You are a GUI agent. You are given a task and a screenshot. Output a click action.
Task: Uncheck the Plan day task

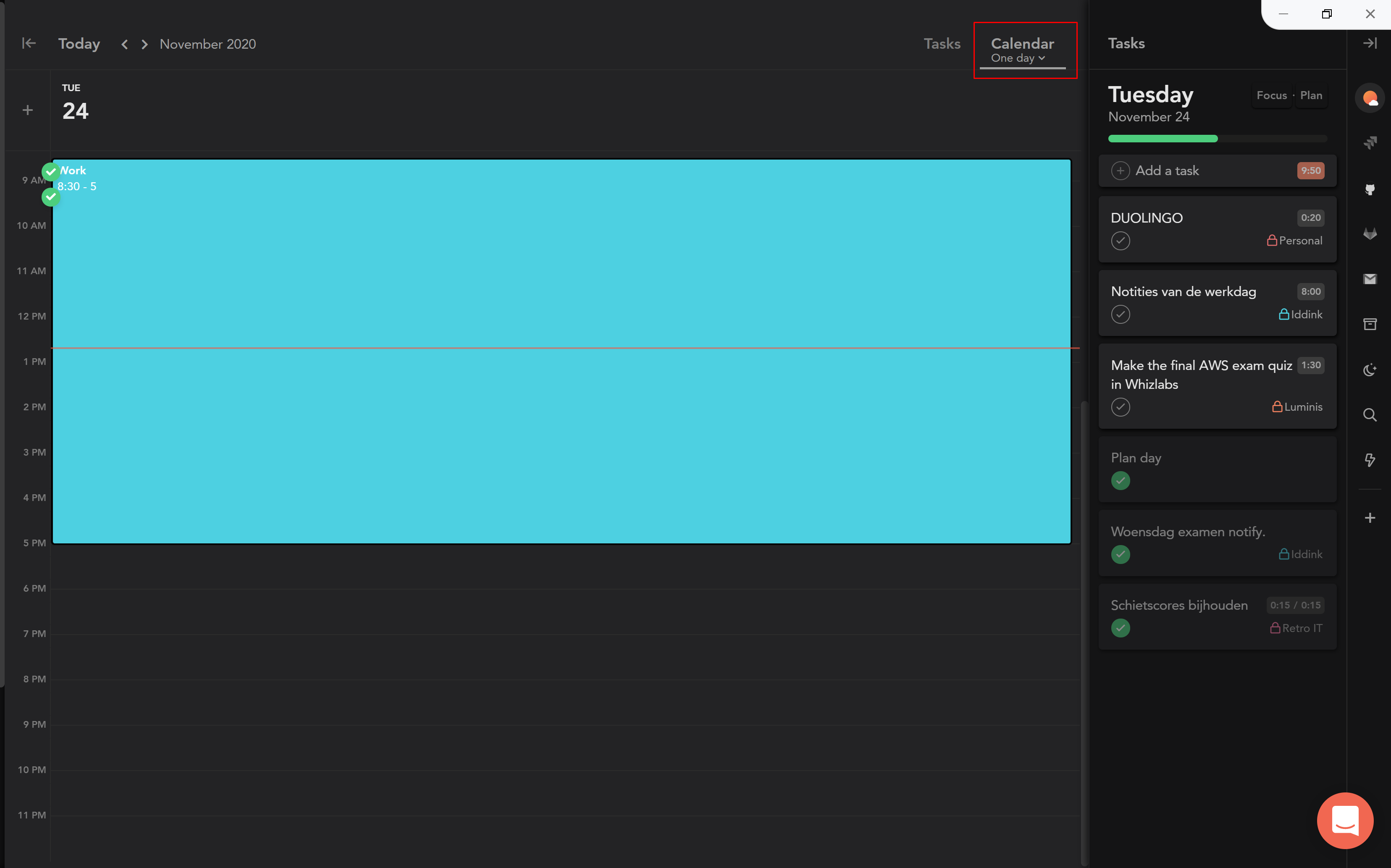tap(1120, 480)
